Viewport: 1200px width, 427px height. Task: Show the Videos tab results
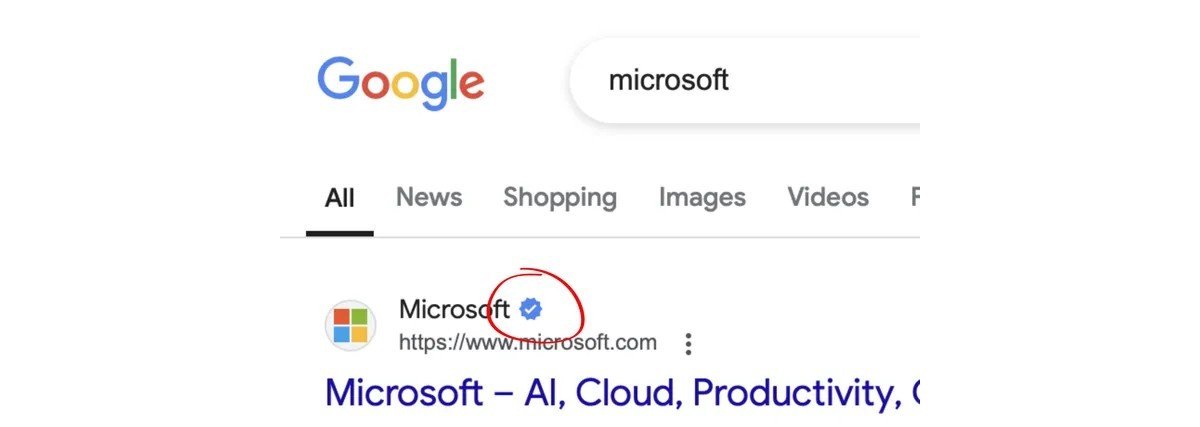pos(828,197)
